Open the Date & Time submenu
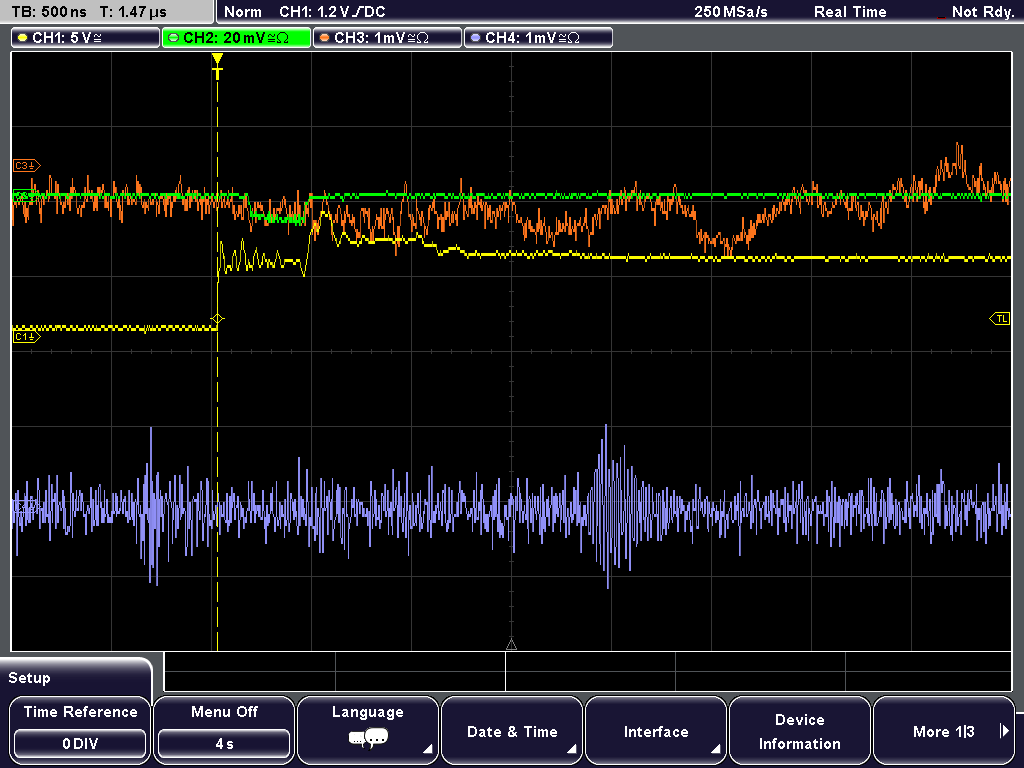The height and width of the screenshot is (768, 1024). tap(512, 730)
